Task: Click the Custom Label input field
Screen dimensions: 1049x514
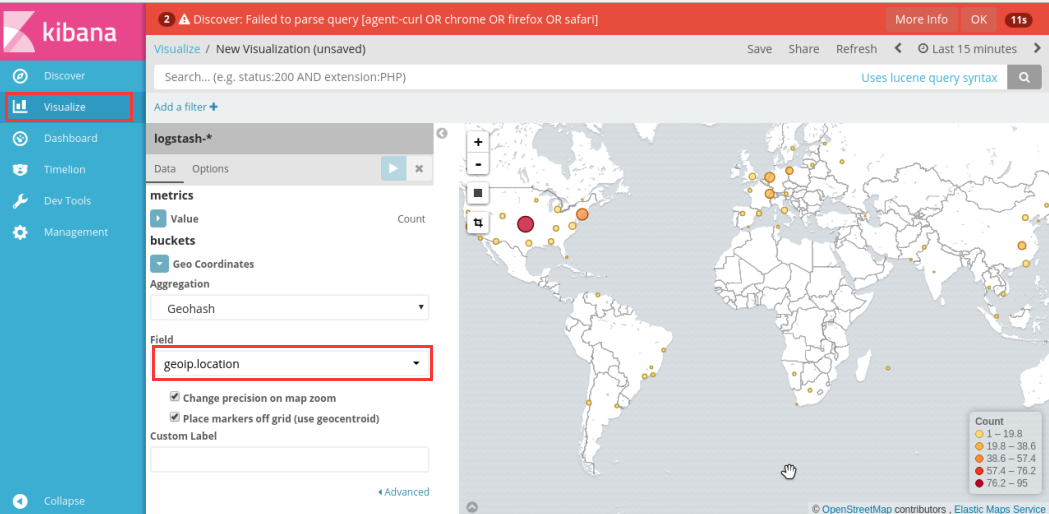Action: tap(290, 459)
